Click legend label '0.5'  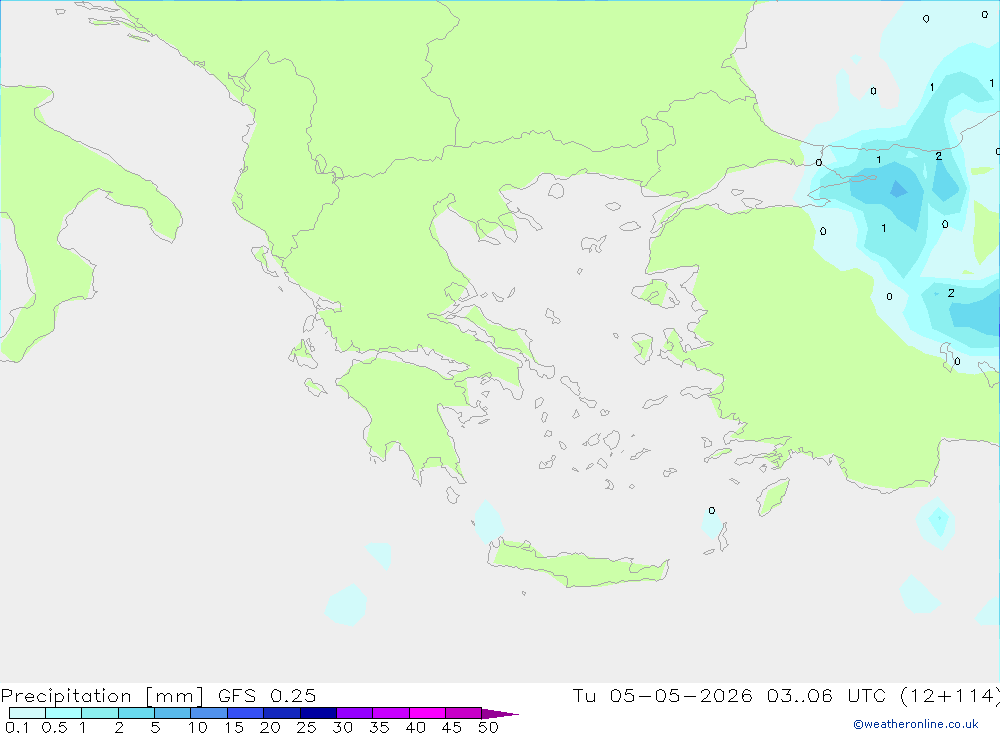click(54, 727)
